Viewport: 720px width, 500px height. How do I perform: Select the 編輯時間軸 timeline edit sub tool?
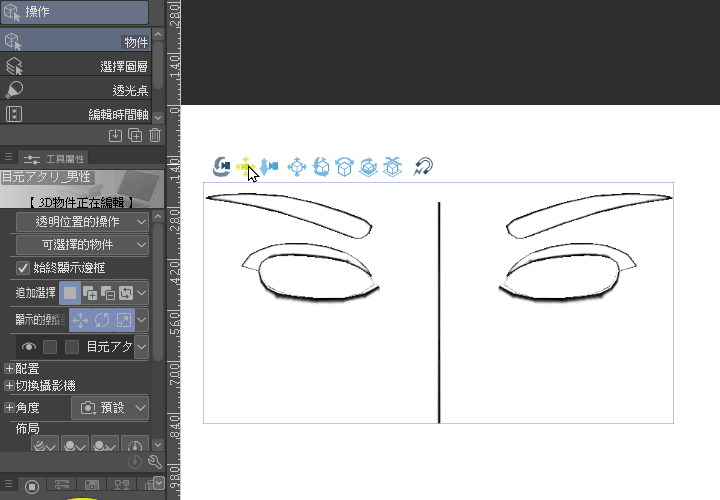(75, 113)
